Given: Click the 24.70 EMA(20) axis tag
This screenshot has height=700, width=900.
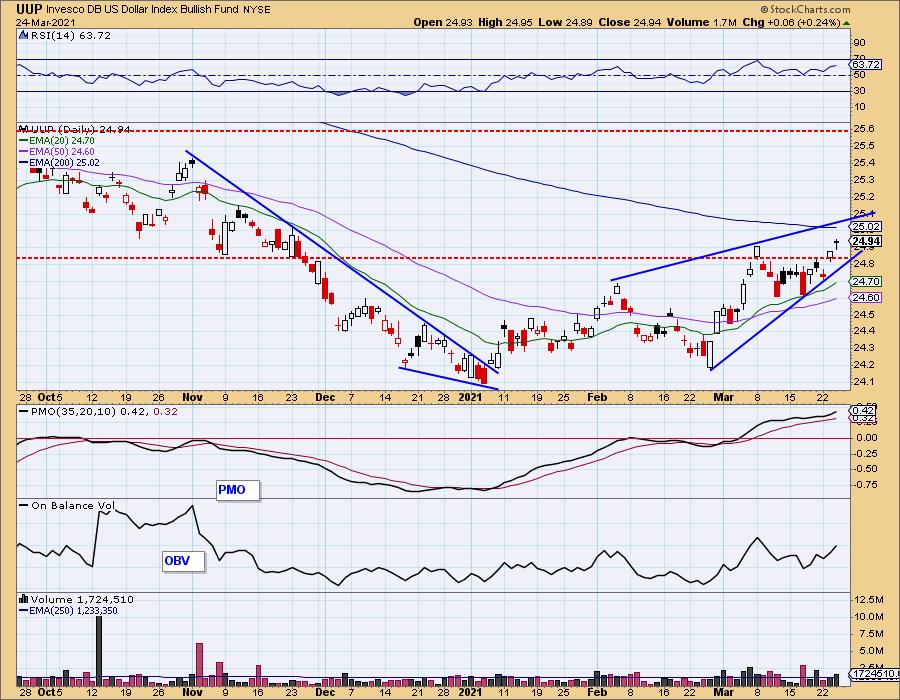Looking at the screenshot, I should (865, 283).
